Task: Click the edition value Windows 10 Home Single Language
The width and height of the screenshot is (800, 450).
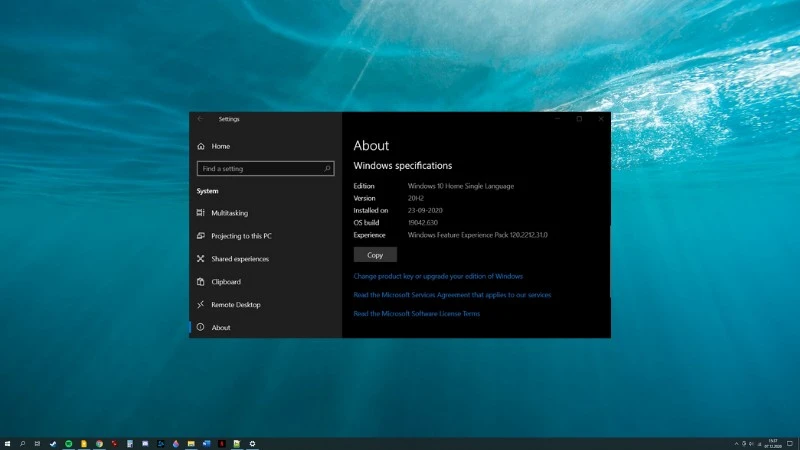Action: 461,186
